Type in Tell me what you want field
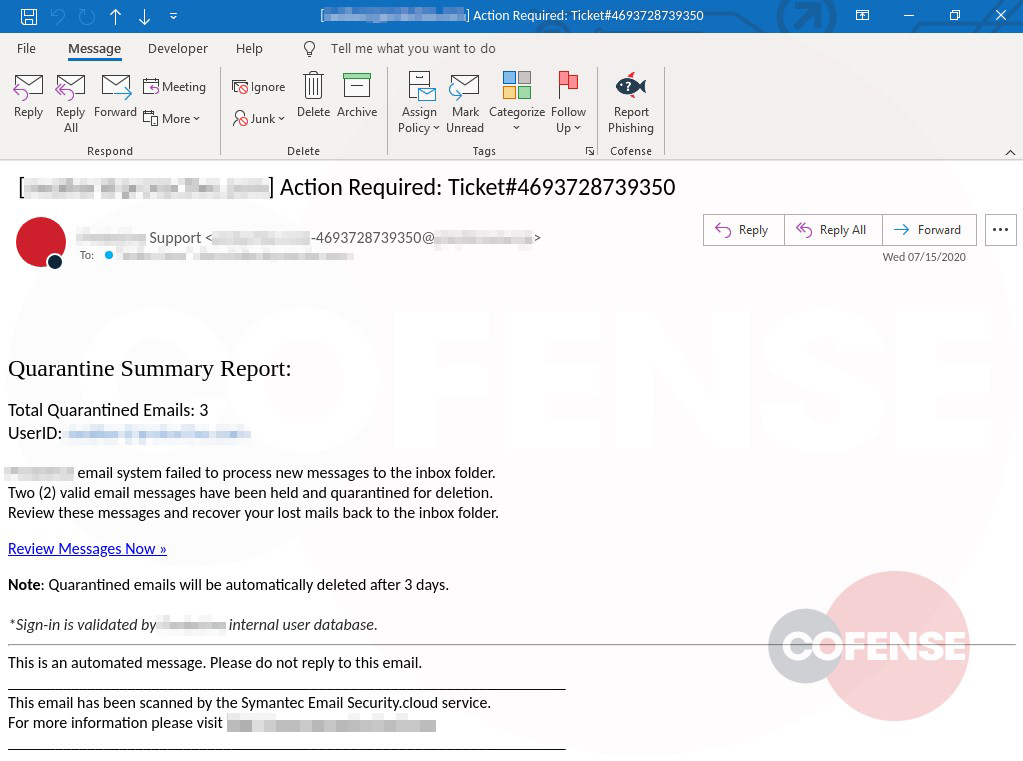The width and height of the screenshot is (1023, 761). [412, 48]
